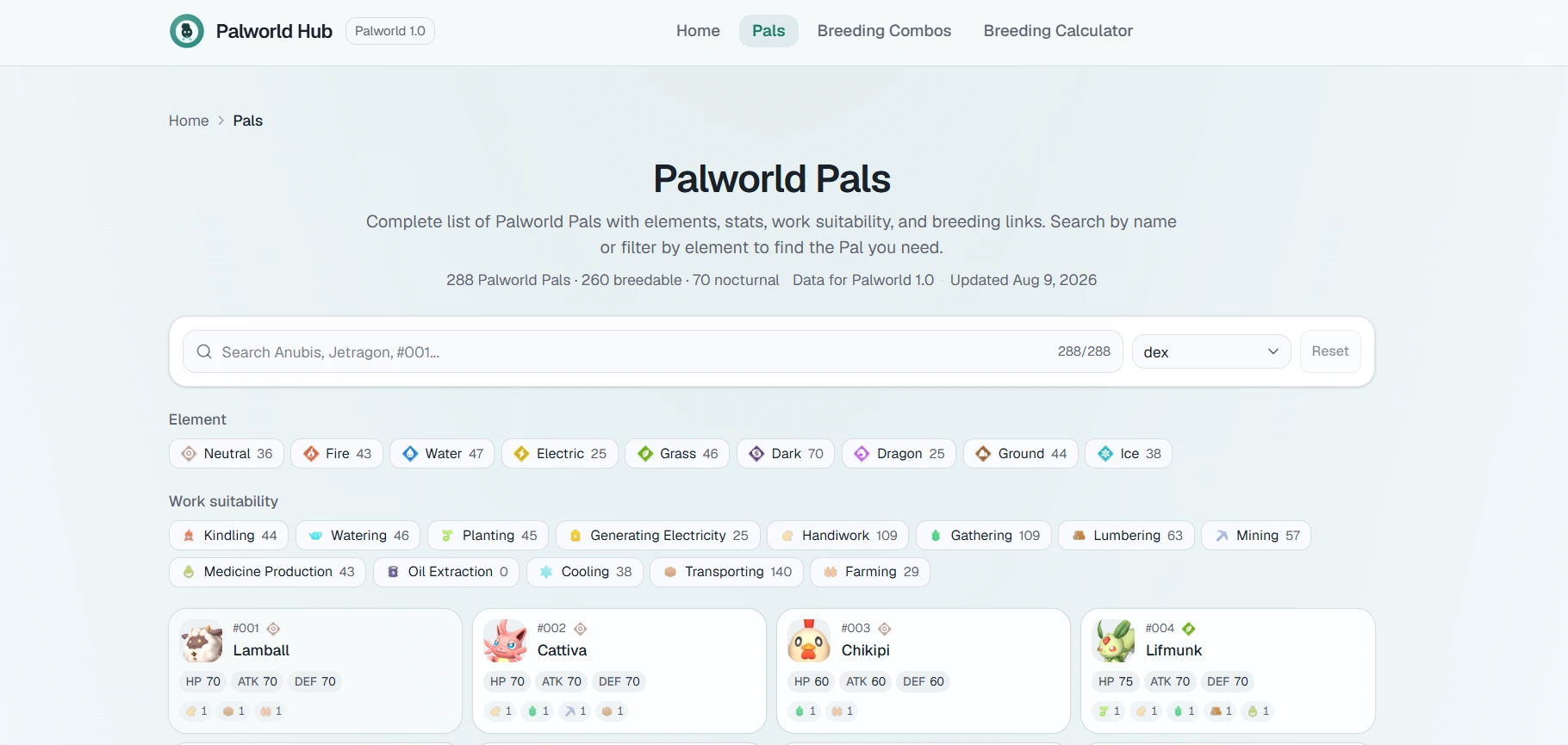Screen dimensions: 1568x745
Task: Click Cattiva's pal portrait
Action: 506,641
